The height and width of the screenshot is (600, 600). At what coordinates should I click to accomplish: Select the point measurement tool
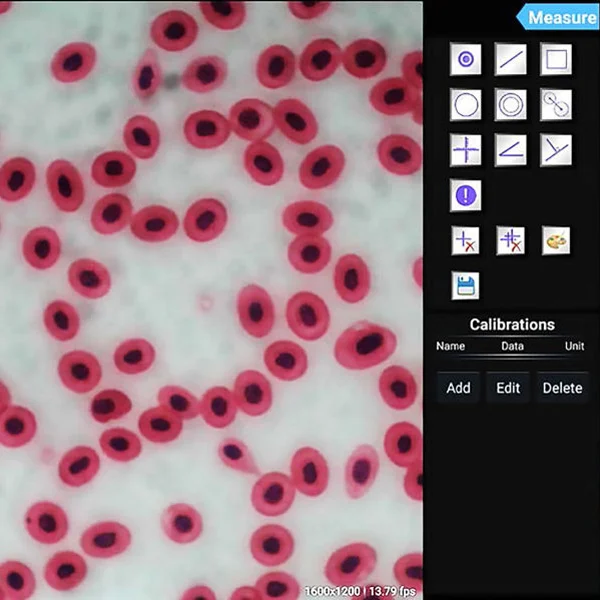tap(465, 59)
